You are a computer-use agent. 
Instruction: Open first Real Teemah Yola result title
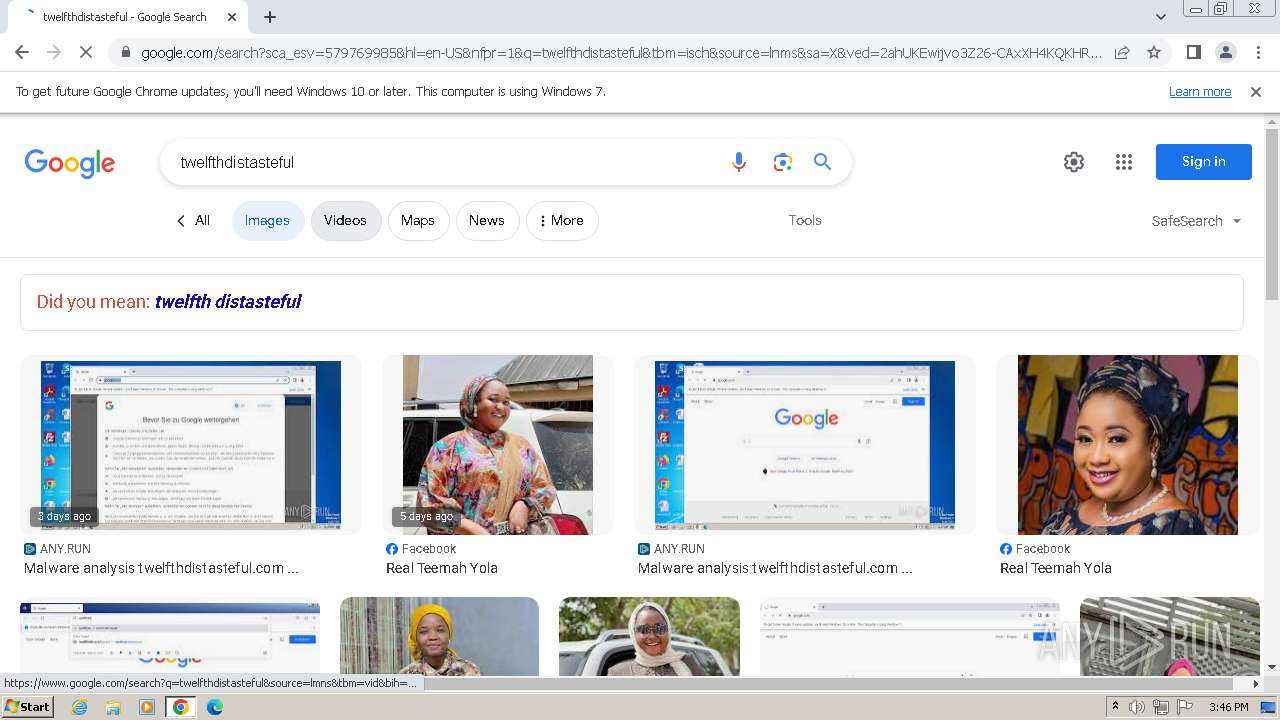coord(442,568)
